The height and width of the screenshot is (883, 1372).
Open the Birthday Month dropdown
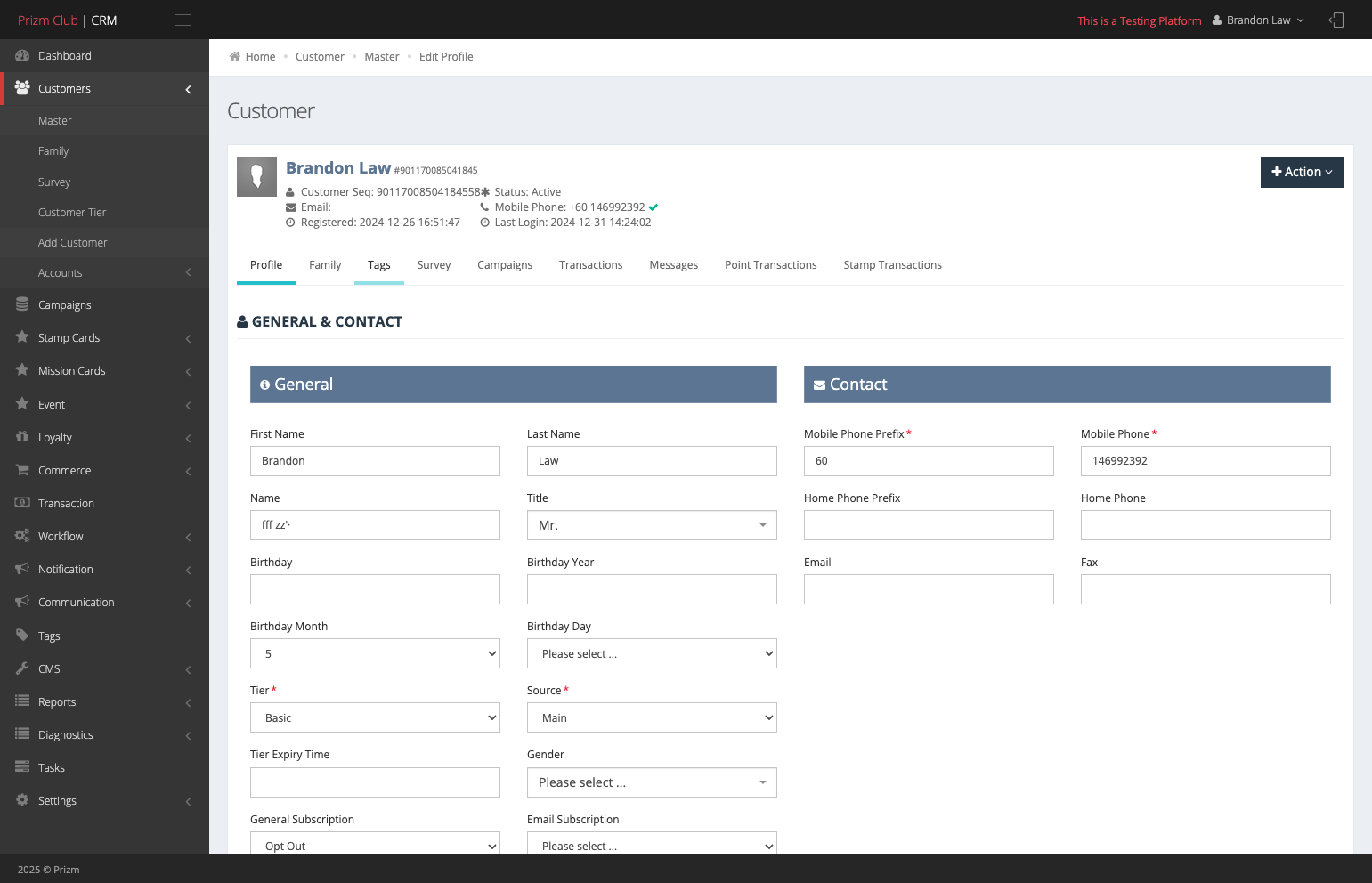[375, 653]
